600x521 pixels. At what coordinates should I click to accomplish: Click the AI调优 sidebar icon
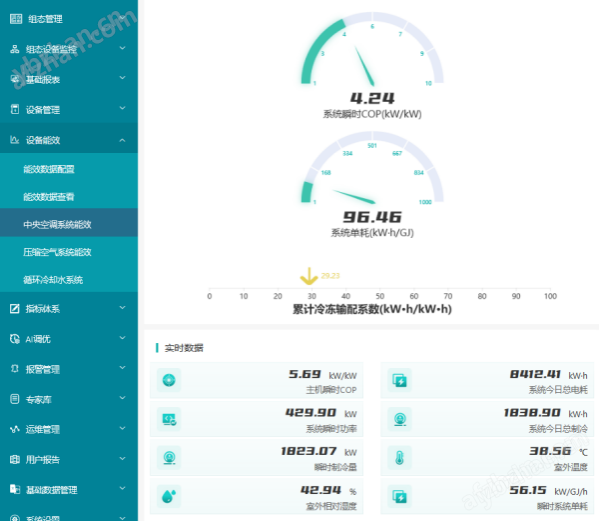(x=15, y=339)
